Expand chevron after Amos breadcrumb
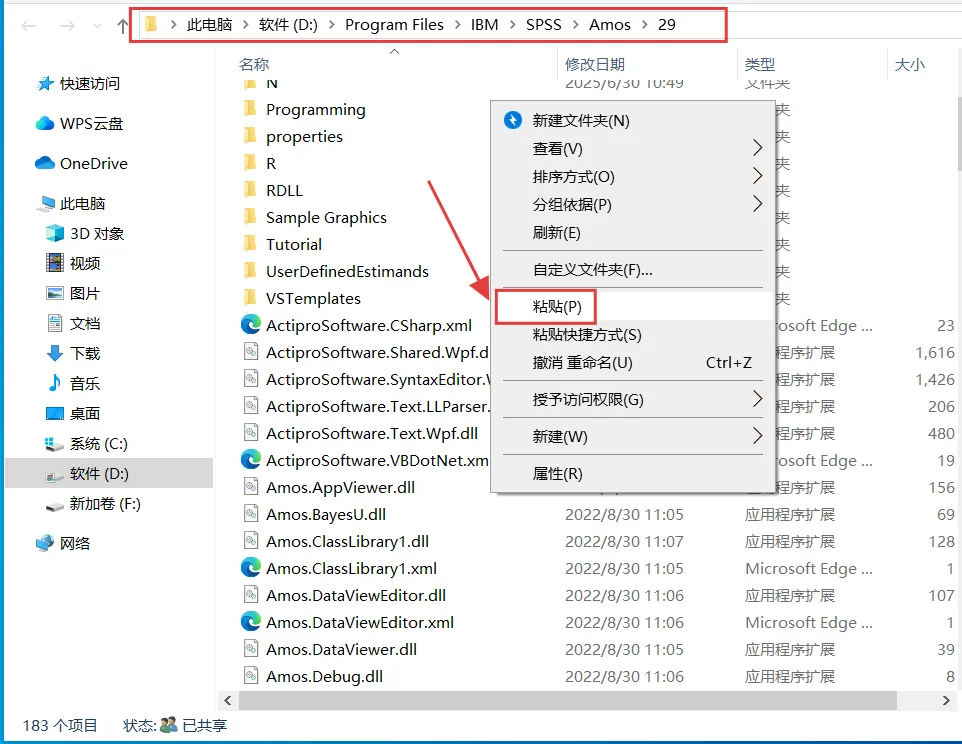 (x=644, y=25)
